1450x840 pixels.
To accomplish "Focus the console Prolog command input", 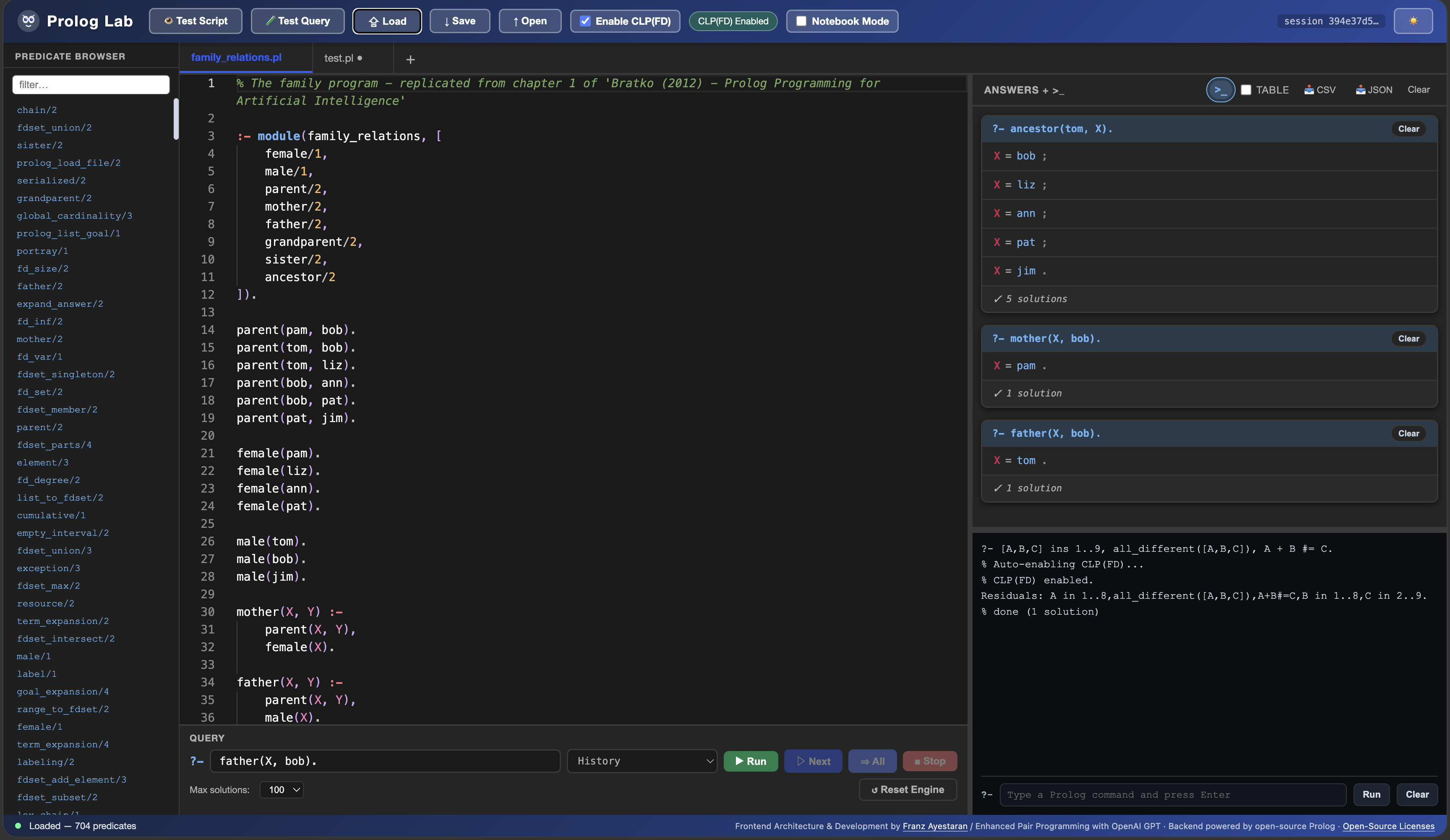I will point(1173,795).
